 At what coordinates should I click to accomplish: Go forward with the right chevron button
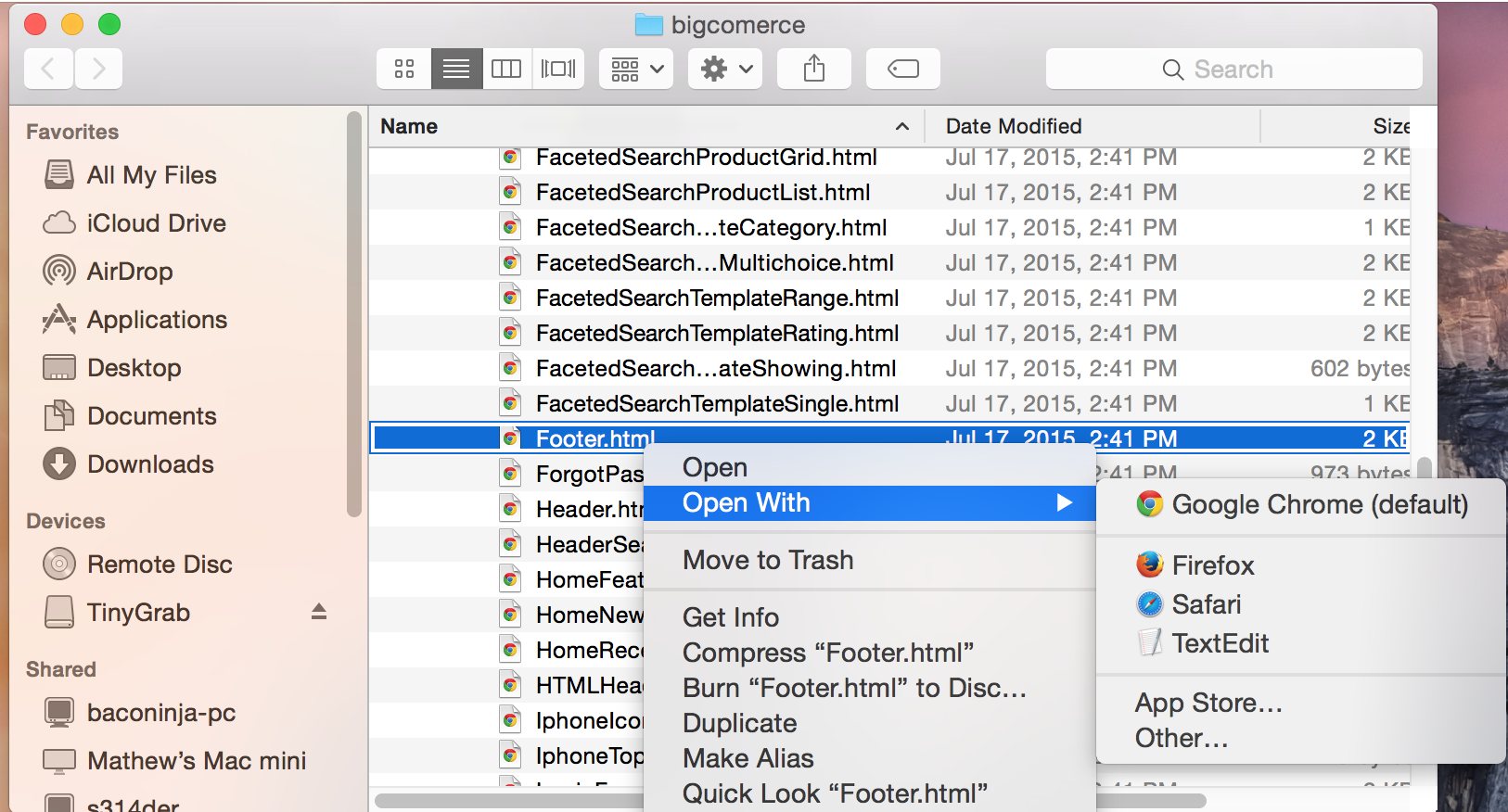pyautogui.click(x=98, y=69)
